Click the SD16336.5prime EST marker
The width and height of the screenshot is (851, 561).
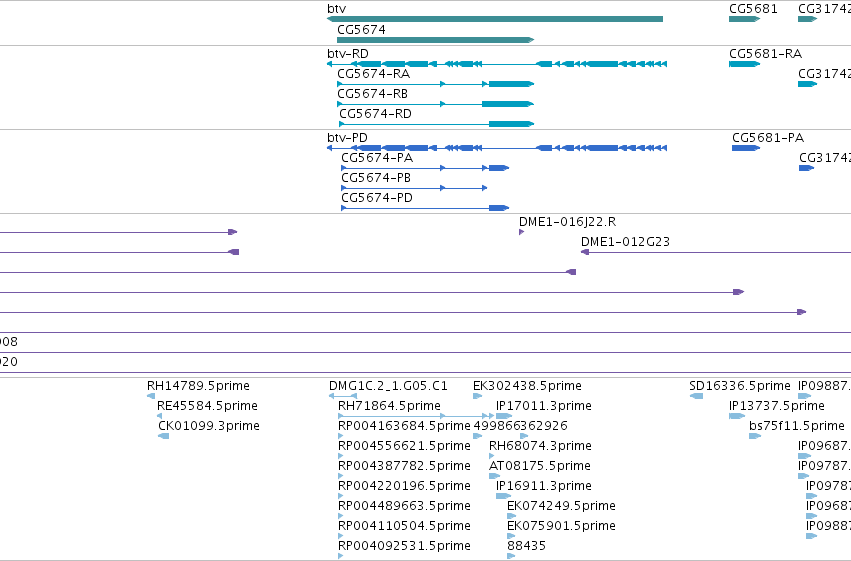pyautogui.click(x=696, y=396)
